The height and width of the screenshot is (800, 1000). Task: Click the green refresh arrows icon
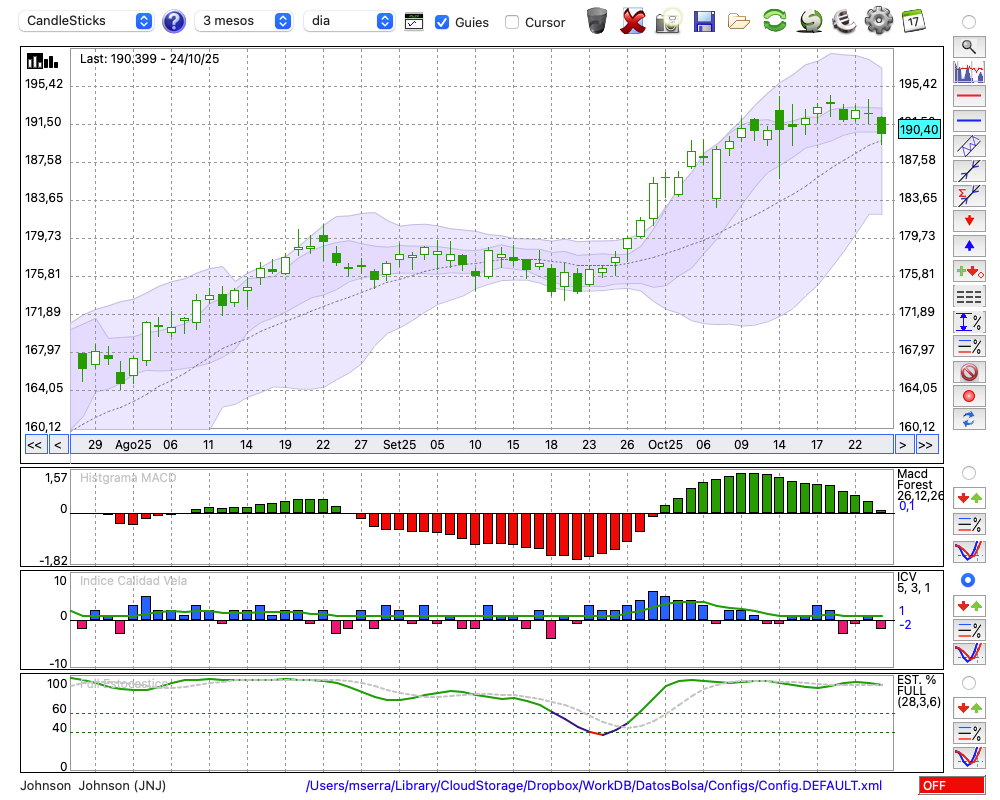click(x=774, y=21)
